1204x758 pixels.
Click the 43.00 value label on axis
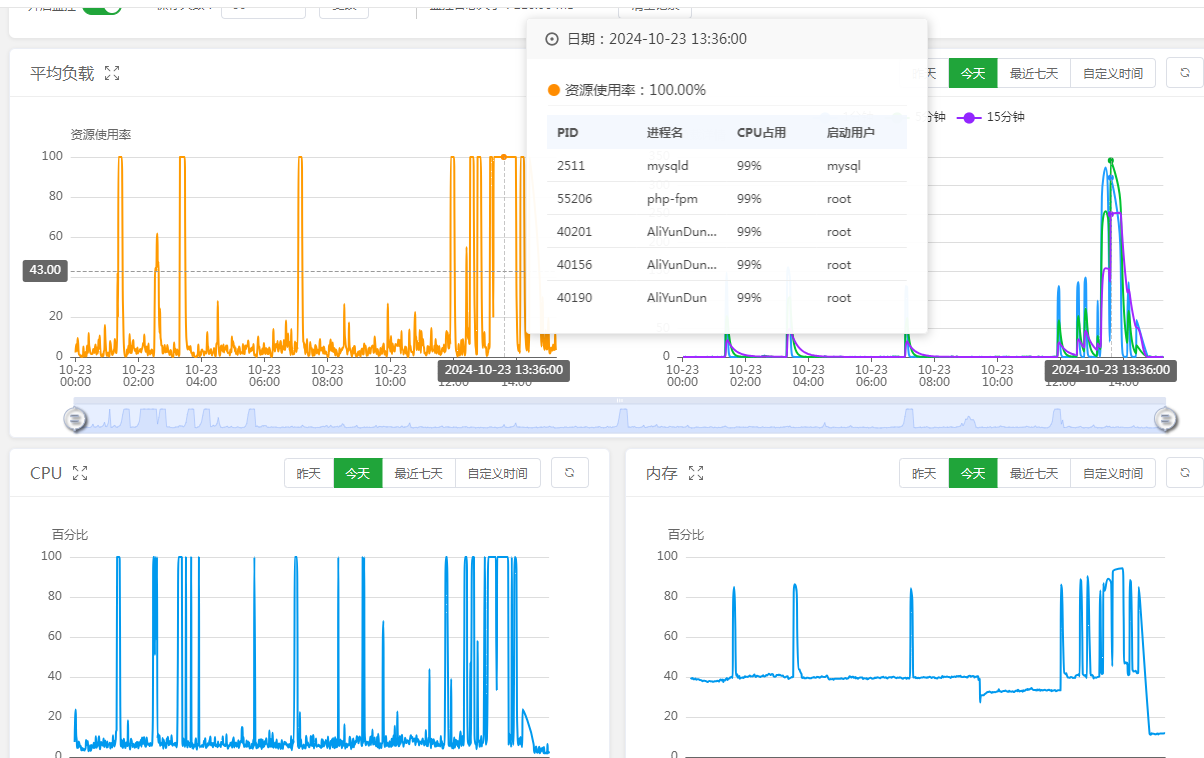tap(45, 270)
